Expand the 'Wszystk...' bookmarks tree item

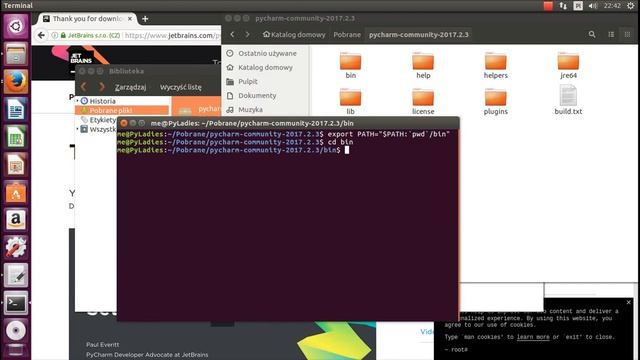[x=77, y=129]
